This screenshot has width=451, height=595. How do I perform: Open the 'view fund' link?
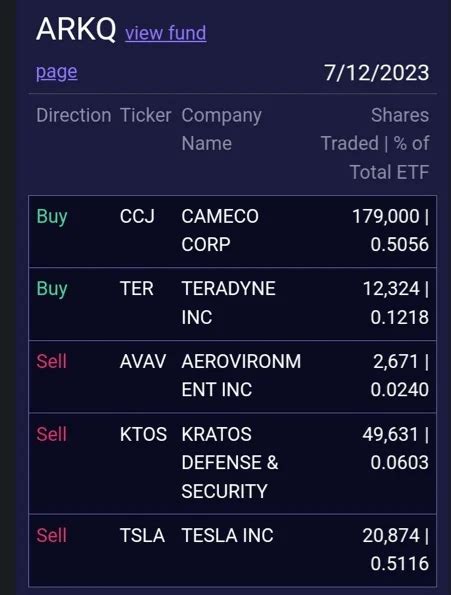166,33
